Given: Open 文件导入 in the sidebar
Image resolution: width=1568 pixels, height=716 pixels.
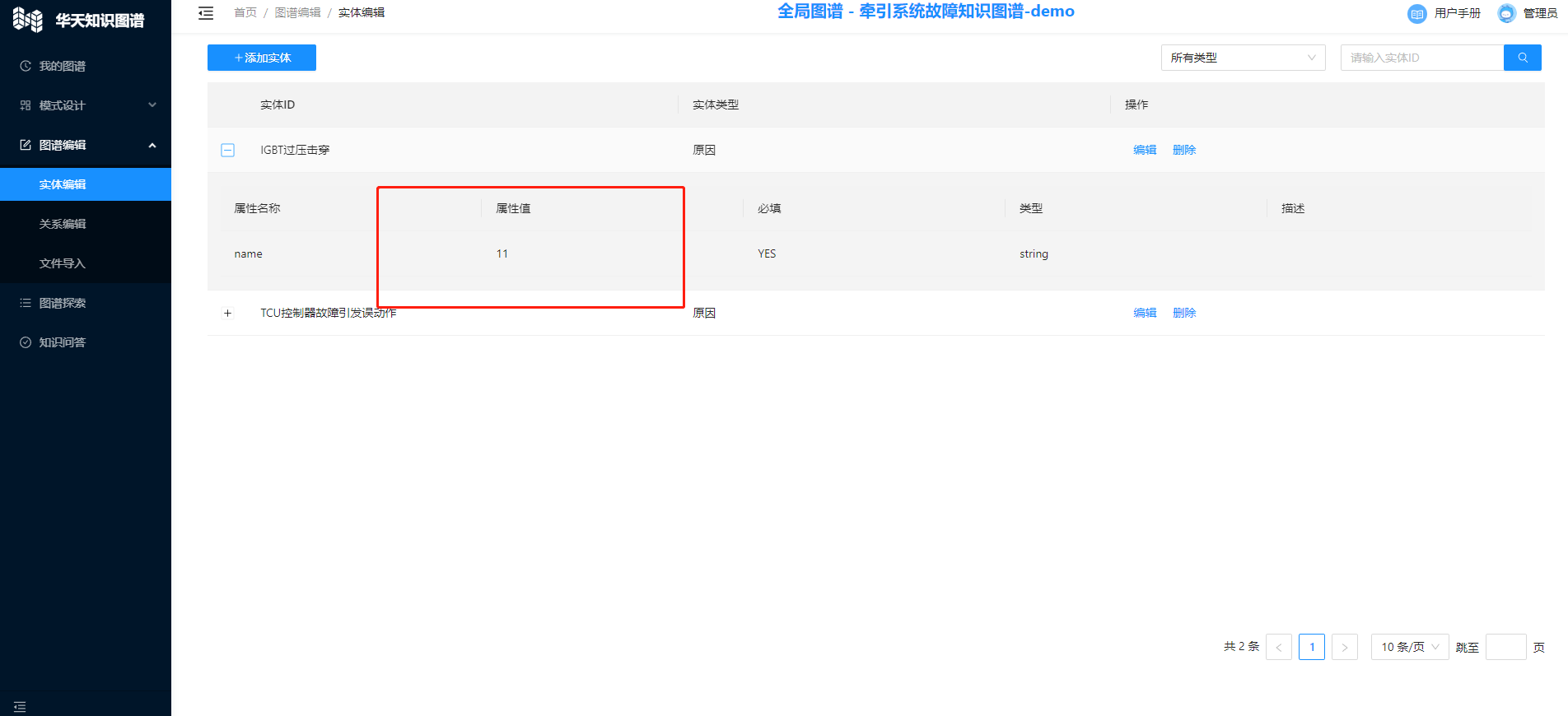Looking at the screenshot, I should coord(63,263).
